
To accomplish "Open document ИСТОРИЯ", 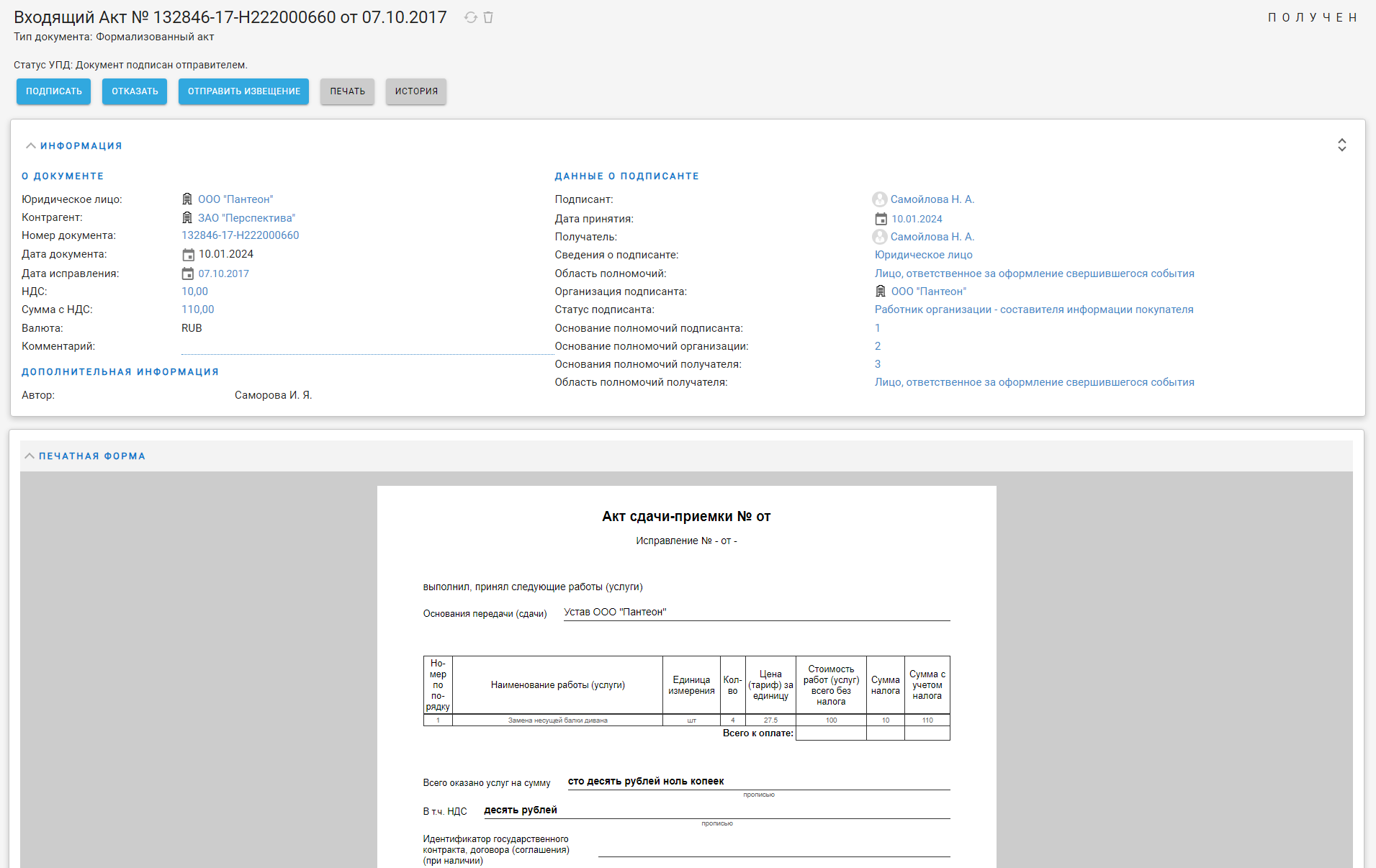I will 416,91.
